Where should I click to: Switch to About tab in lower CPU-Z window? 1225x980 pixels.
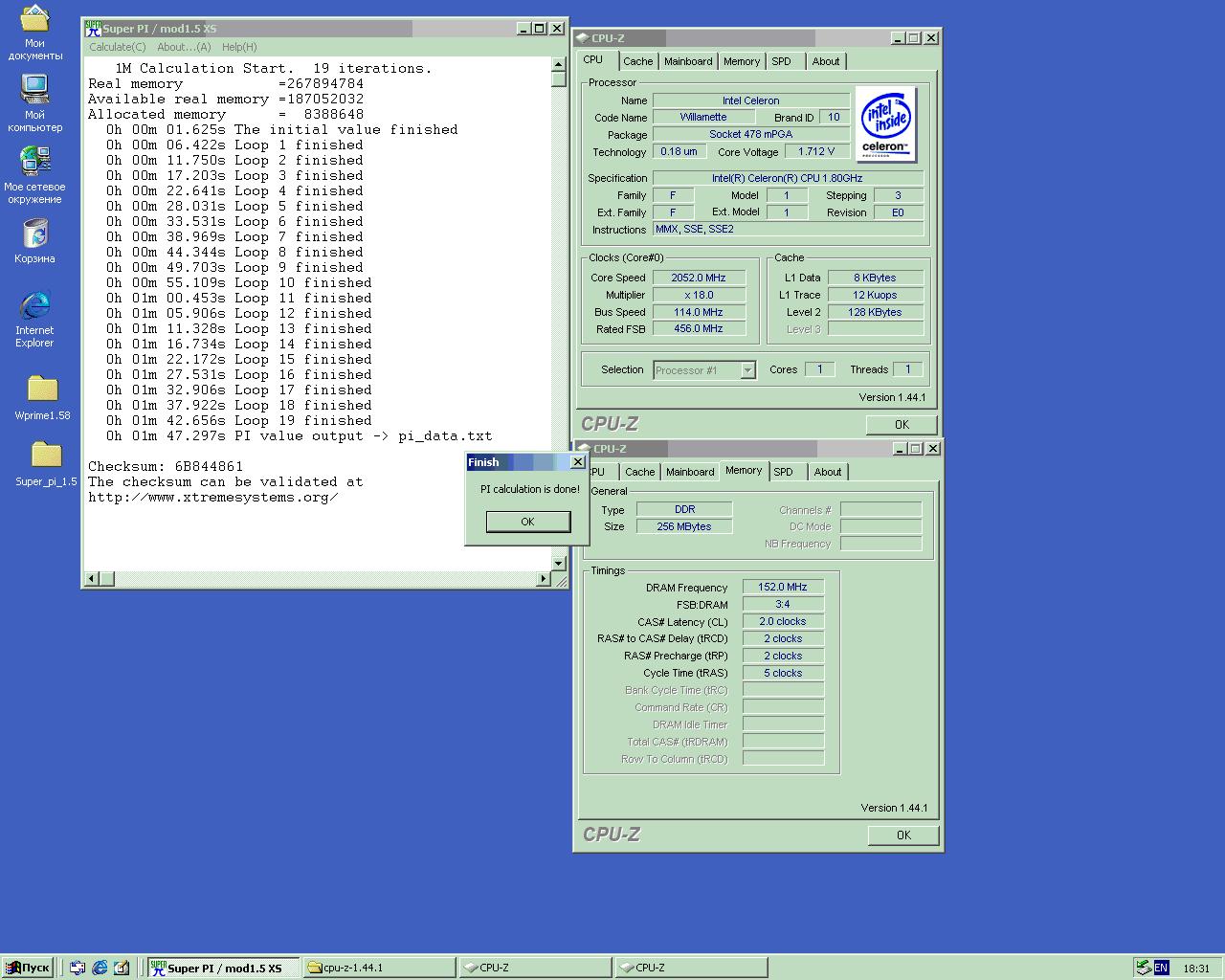828,472
